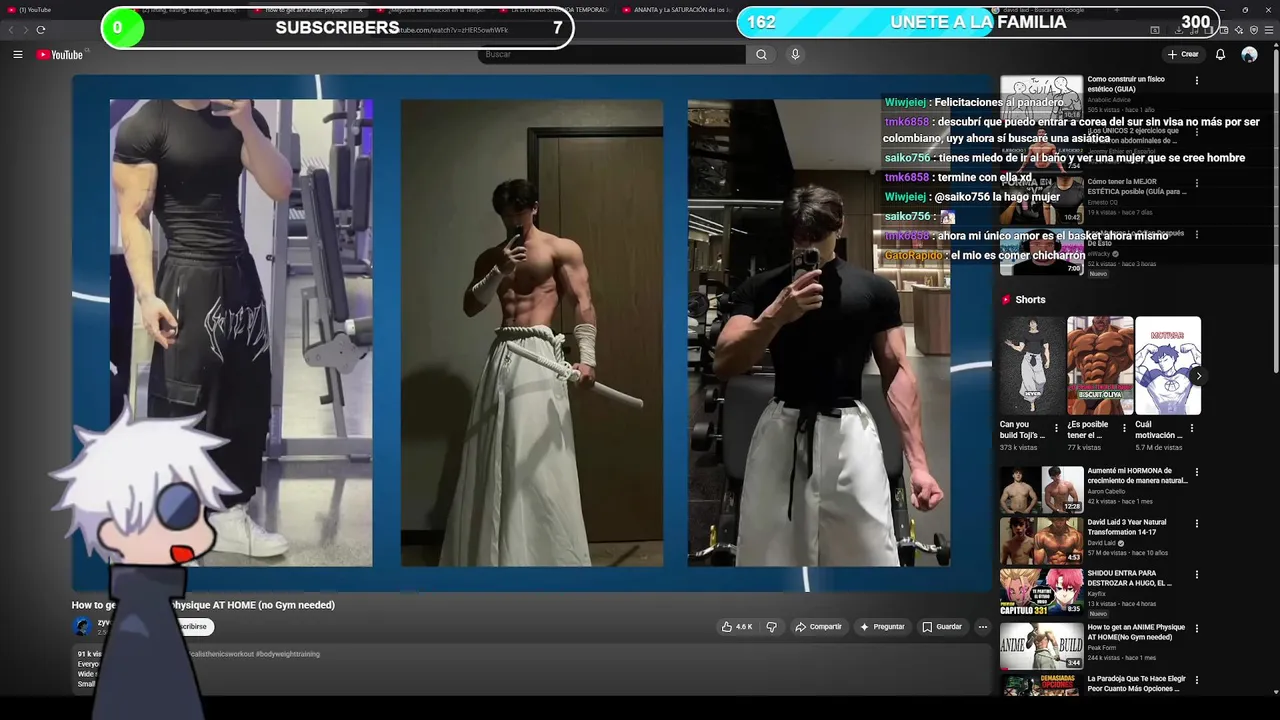Open the notifications bell
The width and height of the screenshot is (1280, 720).
[1220, 54]
